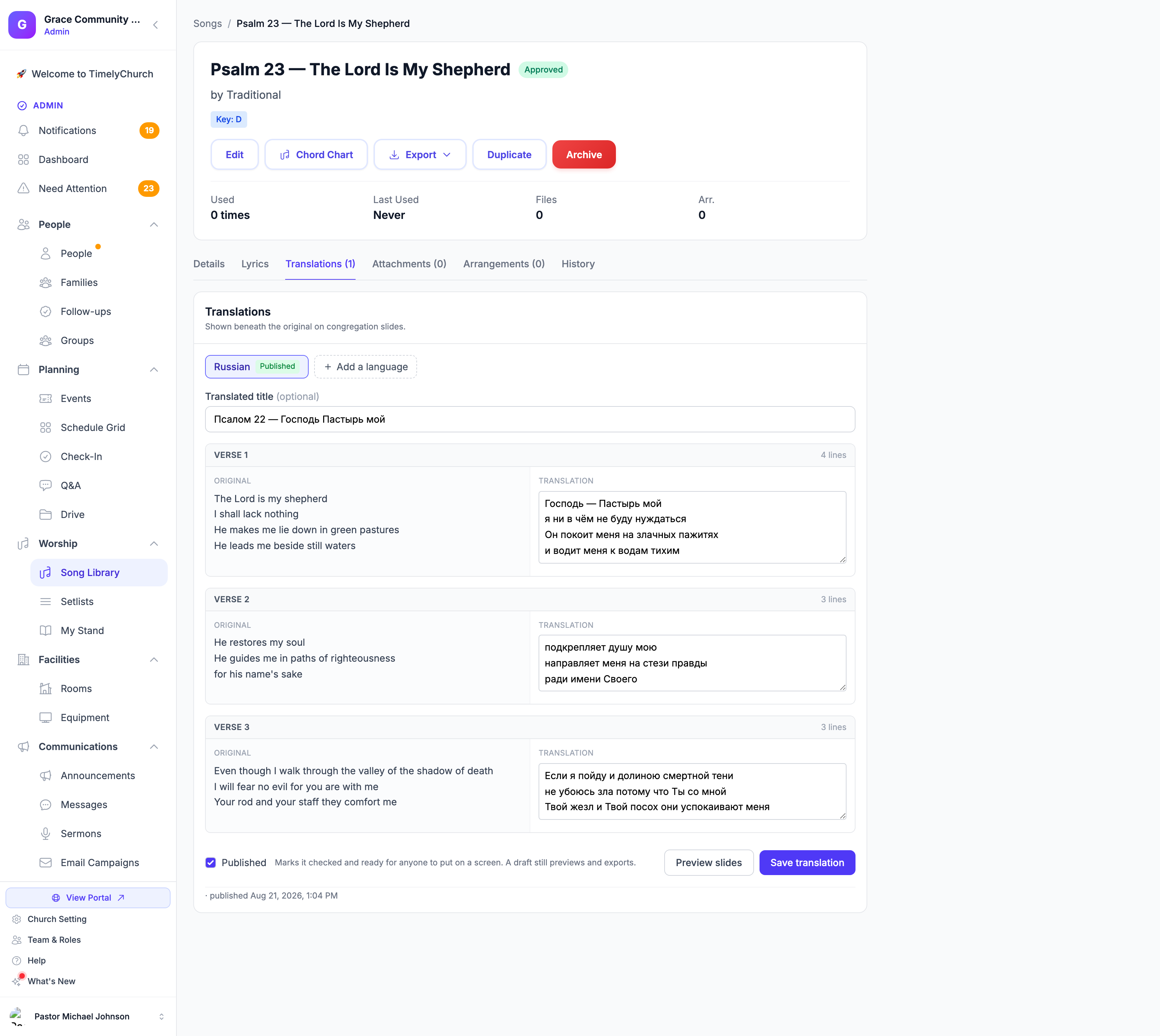
Task: Click the Email Campaigns envelope icon
Action: tap(46, 863)
